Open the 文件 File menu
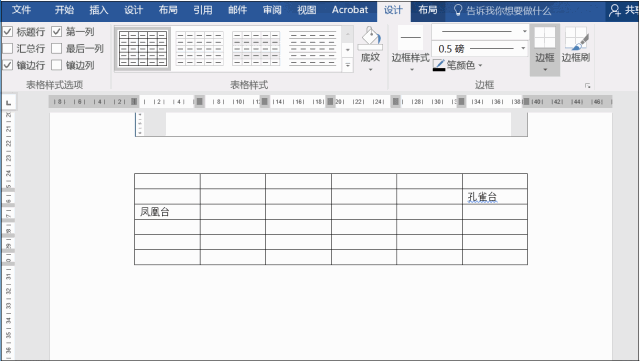Image resolution: width=640 pixels, height=361 pixels. [x=21, y=10]
